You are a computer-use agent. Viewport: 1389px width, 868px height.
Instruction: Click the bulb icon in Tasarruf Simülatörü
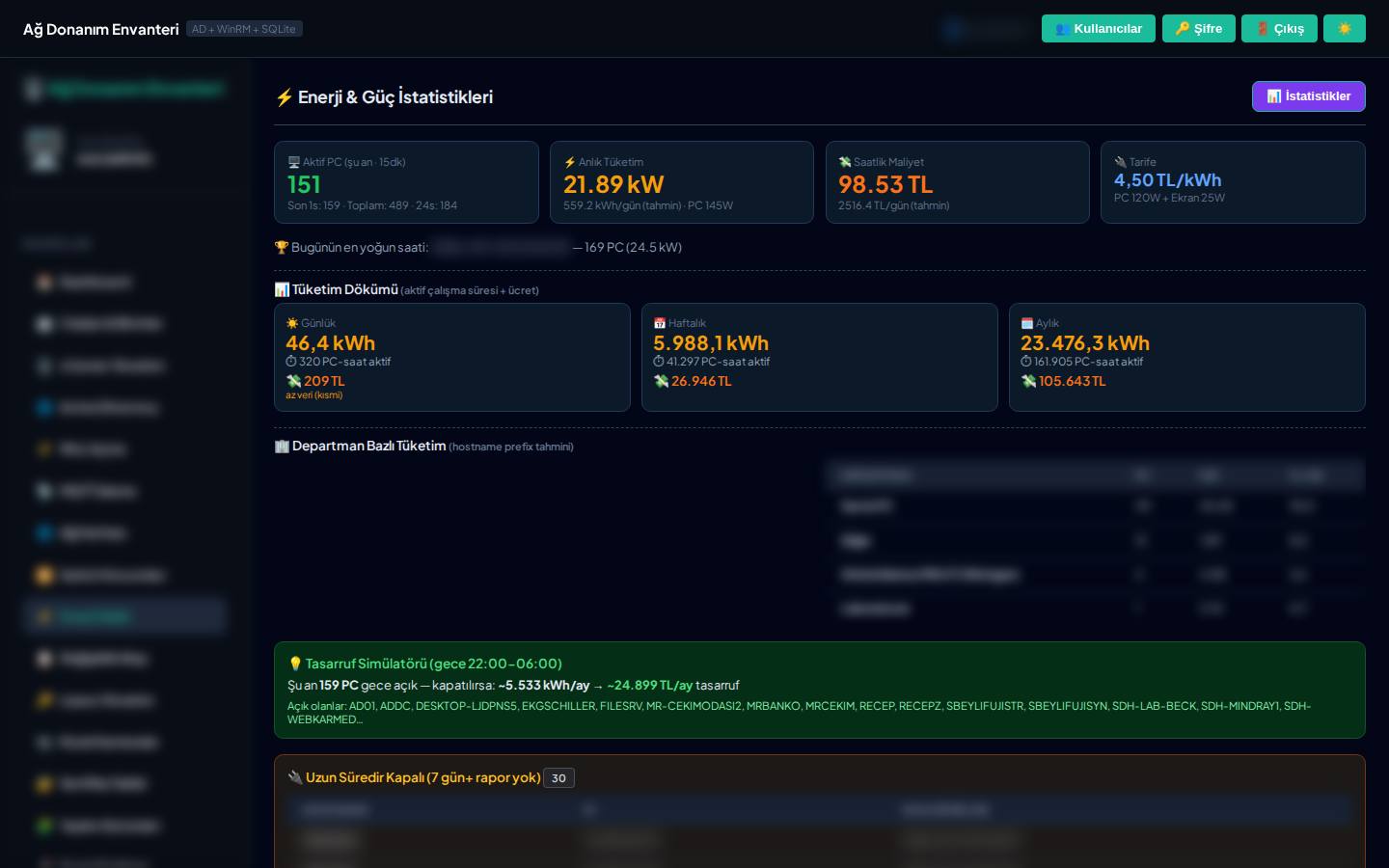pyautogui.click(x=295, y=664)
